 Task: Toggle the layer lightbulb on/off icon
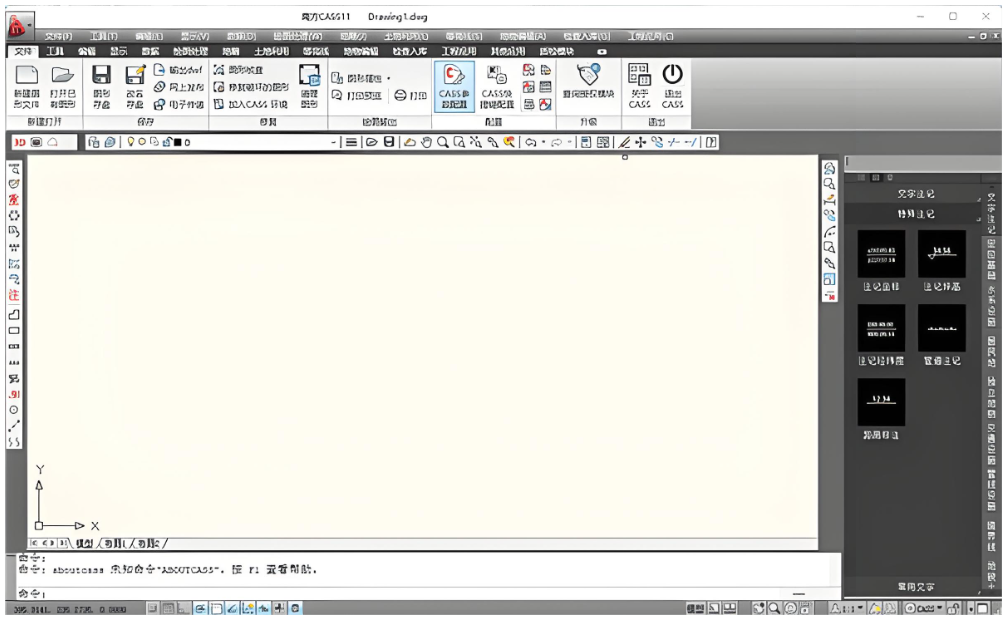[x=130, y=142]
